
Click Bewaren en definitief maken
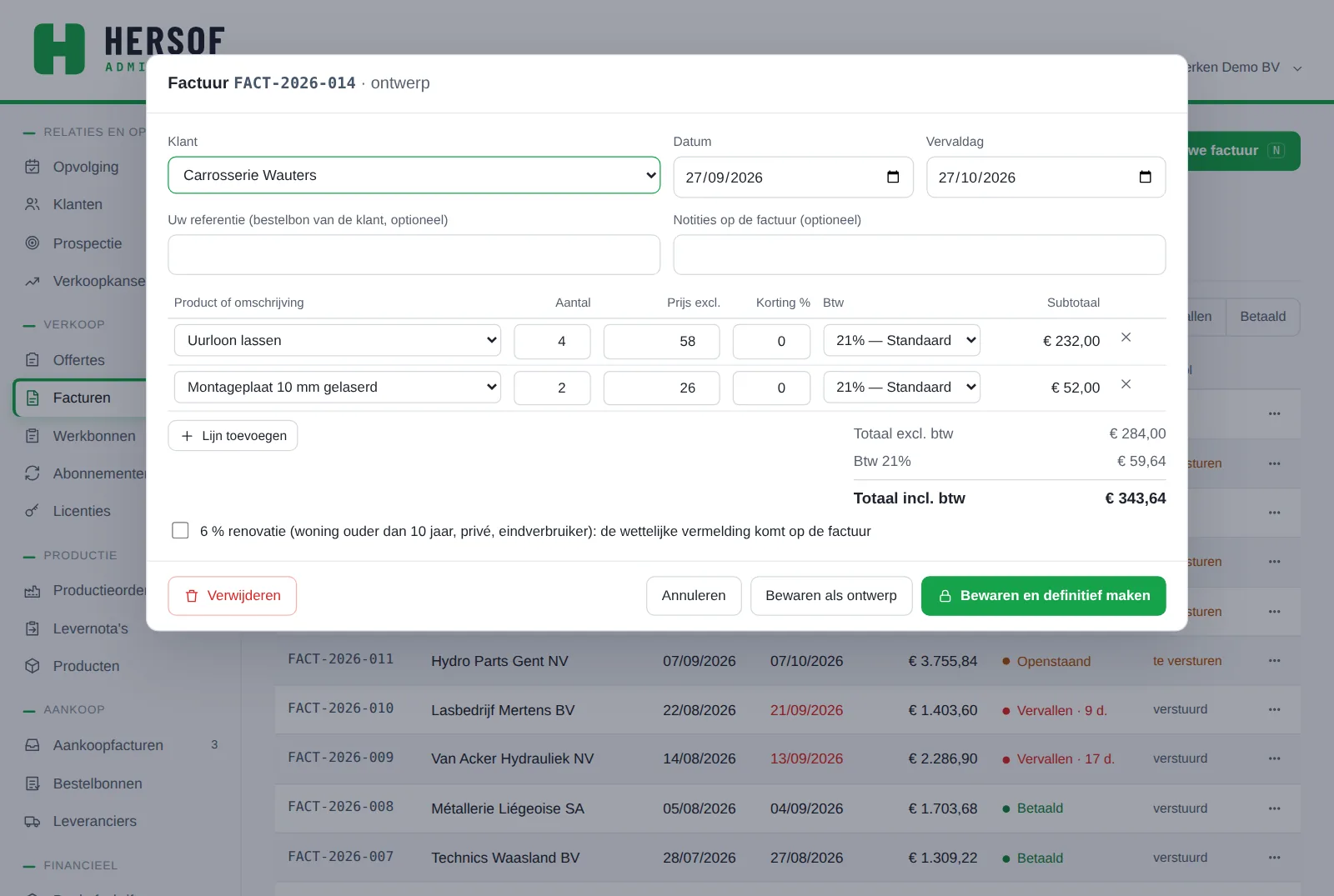[1043, 596]
